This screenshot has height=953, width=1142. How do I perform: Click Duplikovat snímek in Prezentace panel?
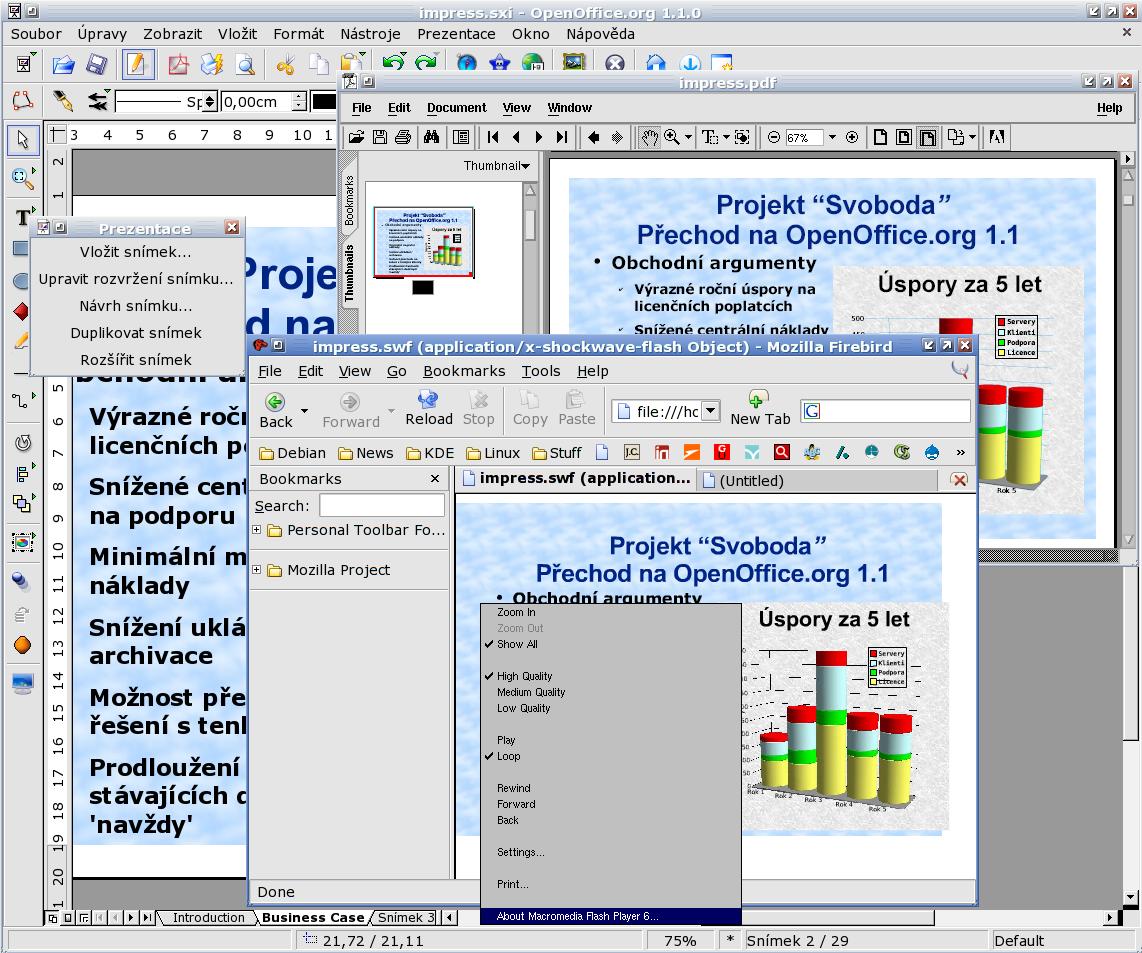[135, 333]
